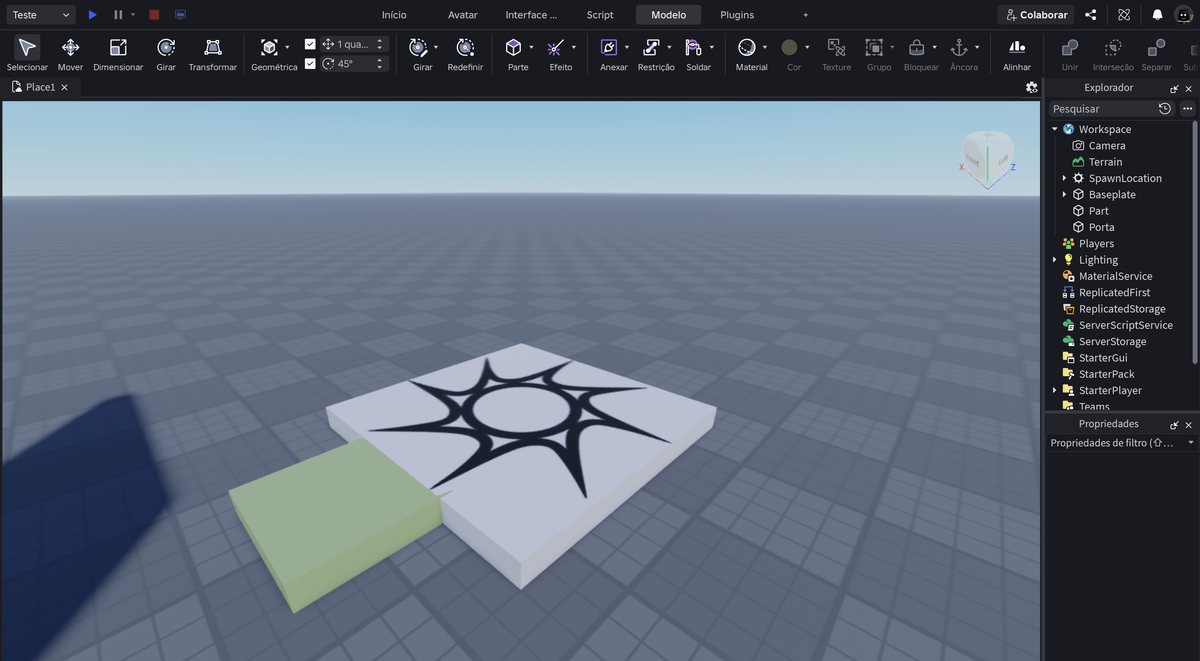1200x661 pixels.
Task: Open the Cor color dropdown arrow
Action: coord(807,47)
